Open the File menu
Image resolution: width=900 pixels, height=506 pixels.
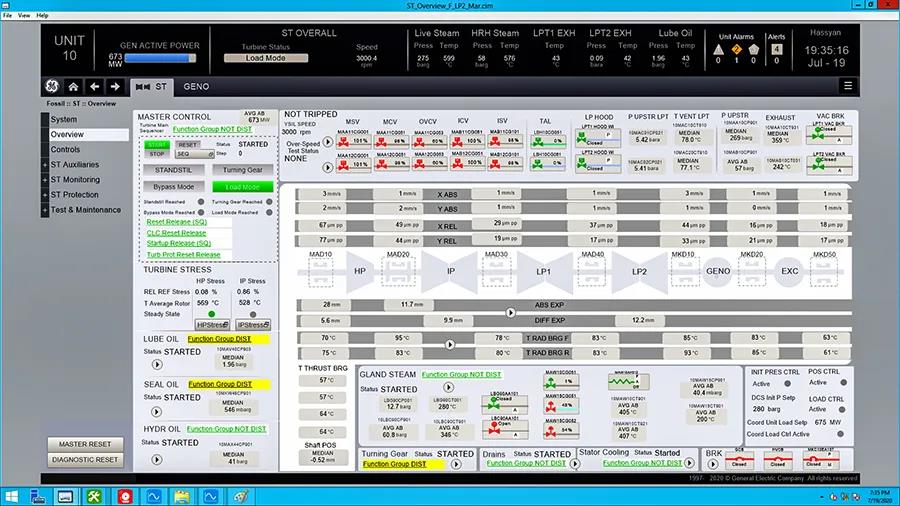click(x=9, y=16)
